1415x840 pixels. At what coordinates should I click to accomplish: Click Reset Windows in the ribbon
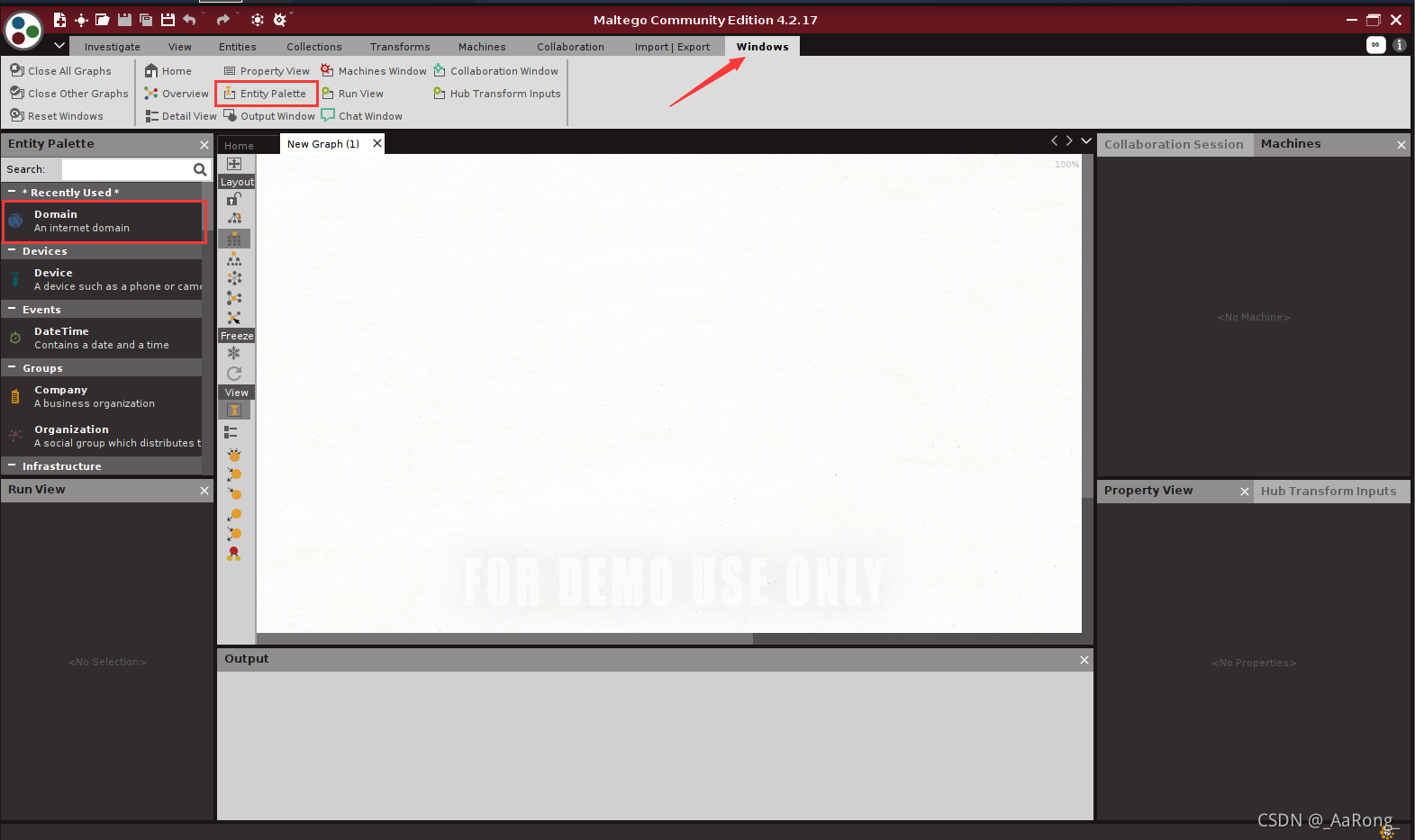[x=57, y=116]
